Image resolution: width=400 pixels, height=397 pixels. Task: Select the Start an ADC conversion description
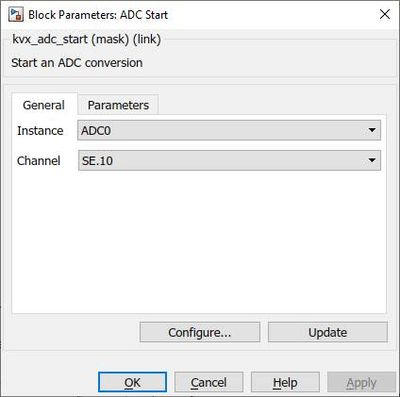coord(77,63)
